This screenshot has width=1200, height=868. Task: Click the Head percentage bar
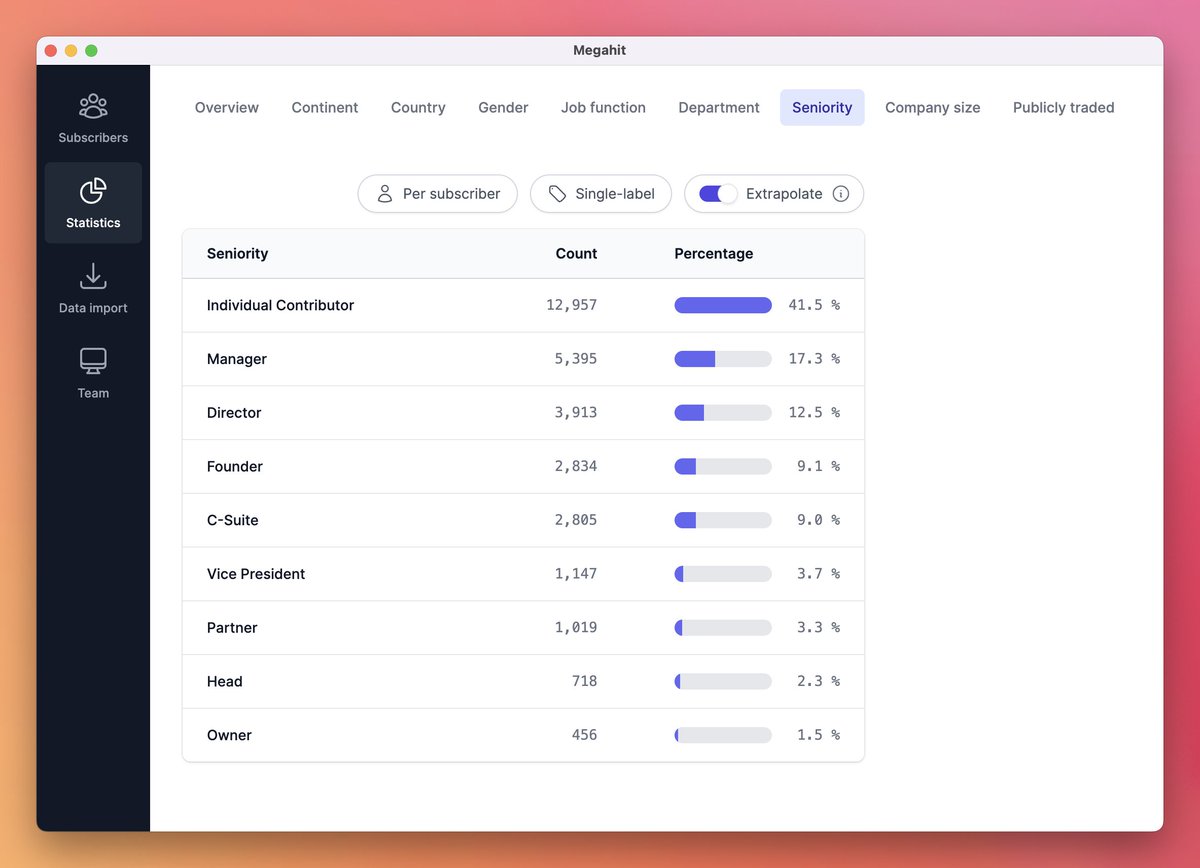723,682
